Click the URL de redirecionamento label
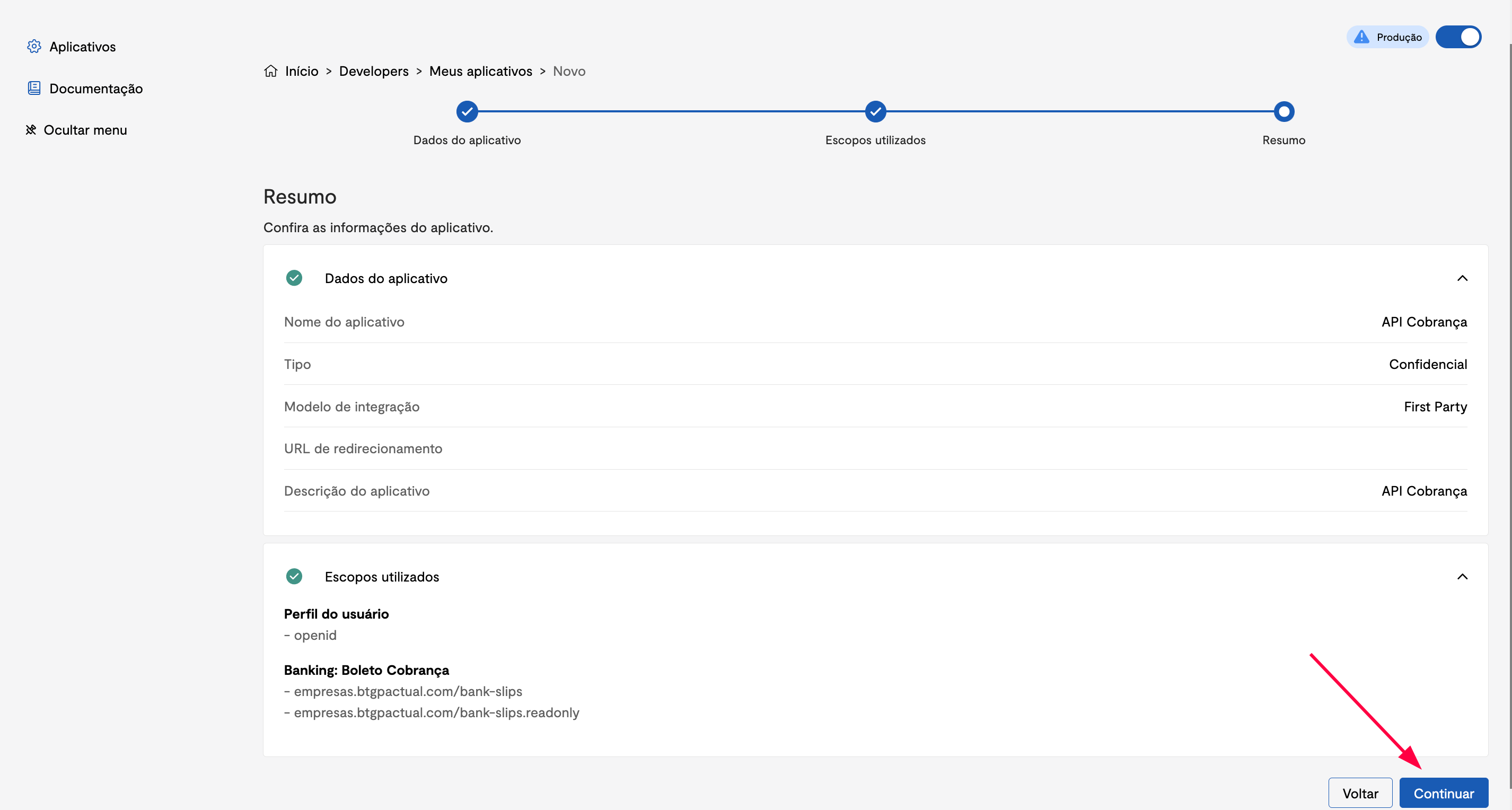Screen dimensions: 1512x810 (363, 448)
